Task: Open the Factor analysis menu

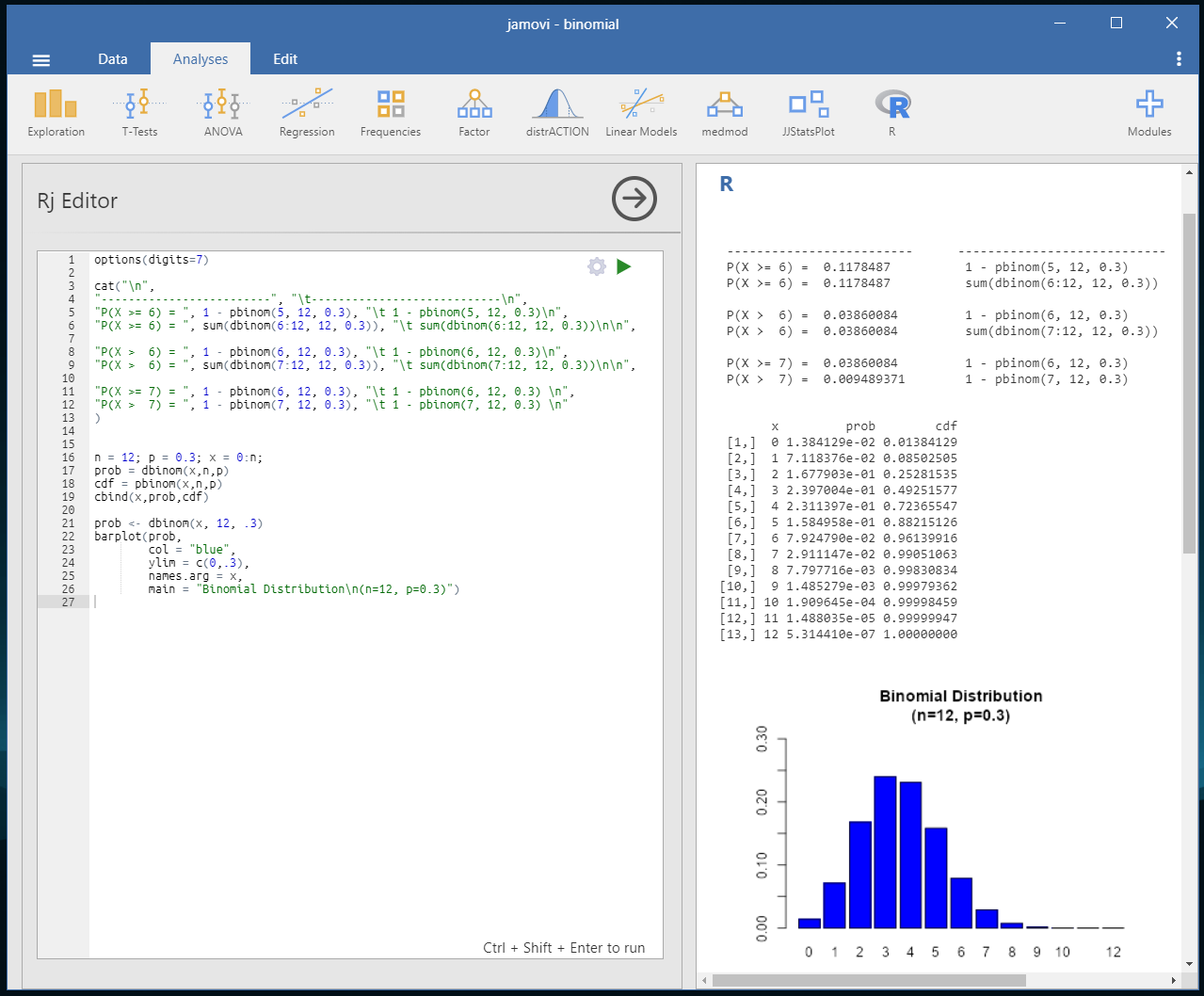Action: (x=474, y=113)
